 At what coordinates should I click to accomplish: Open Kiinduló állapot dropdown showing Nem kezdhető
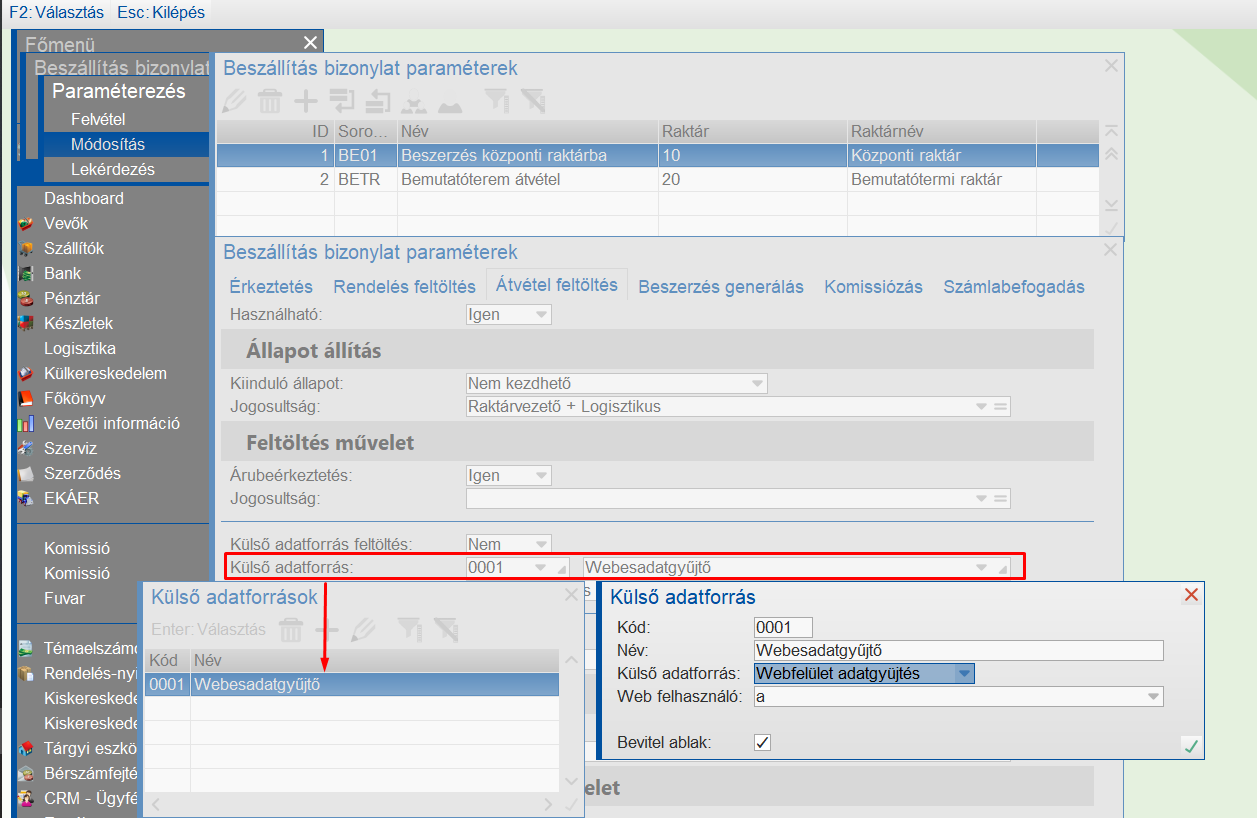758,383
